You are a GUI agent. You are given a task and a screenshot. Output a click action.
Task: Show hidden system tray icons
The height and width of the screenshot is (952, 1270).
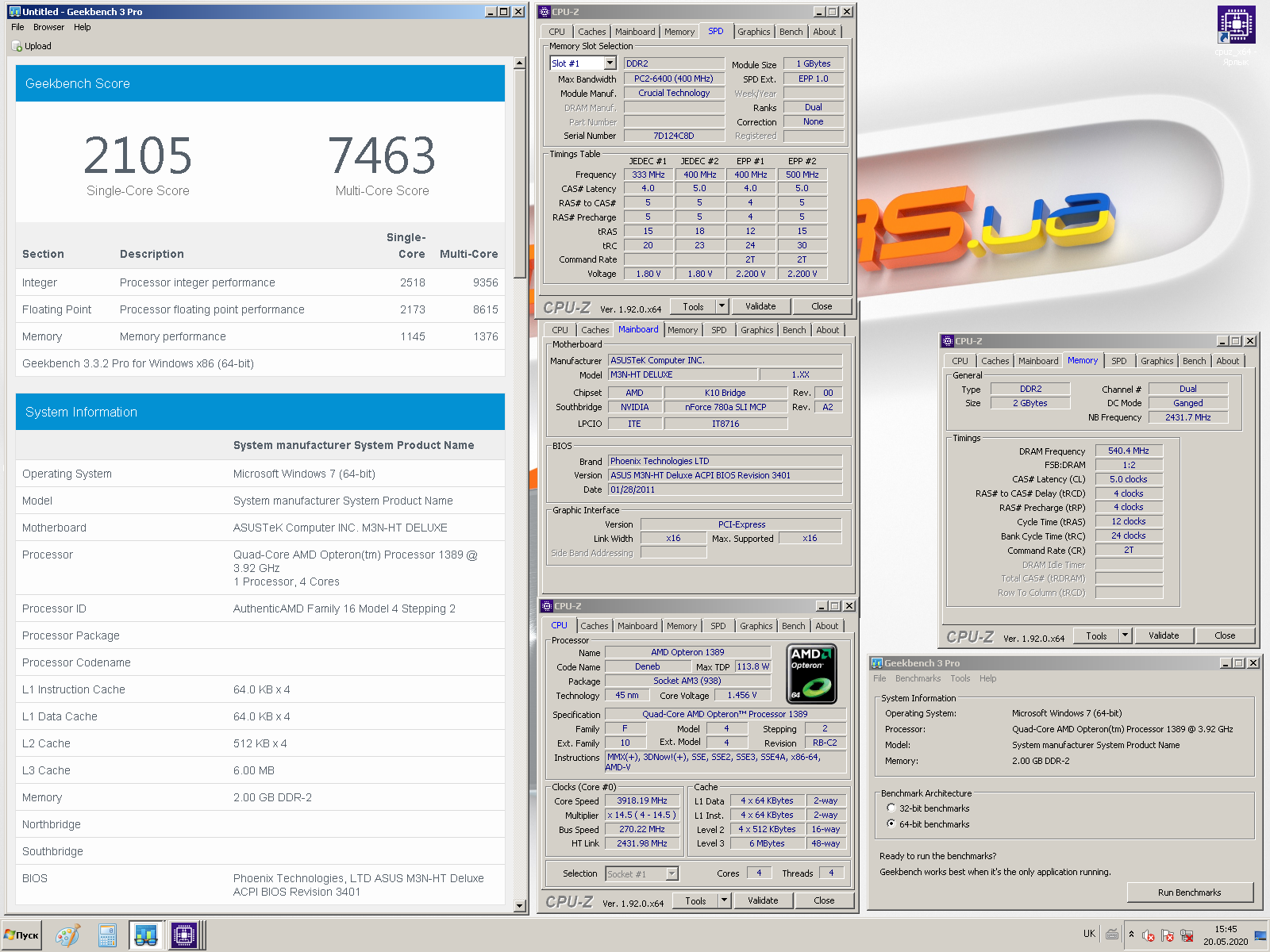pos(1131,935)
